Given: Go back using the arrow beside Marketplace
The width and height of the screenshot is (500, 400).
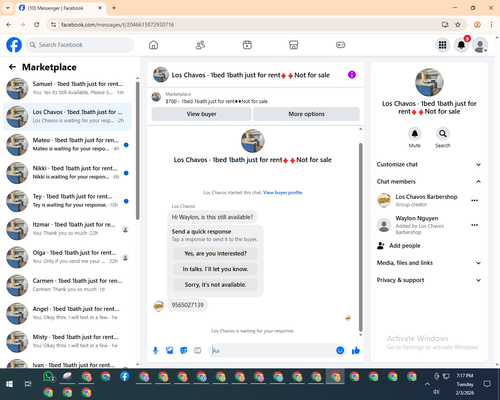Looking at the screenshot, I should [x=12, y=67].
